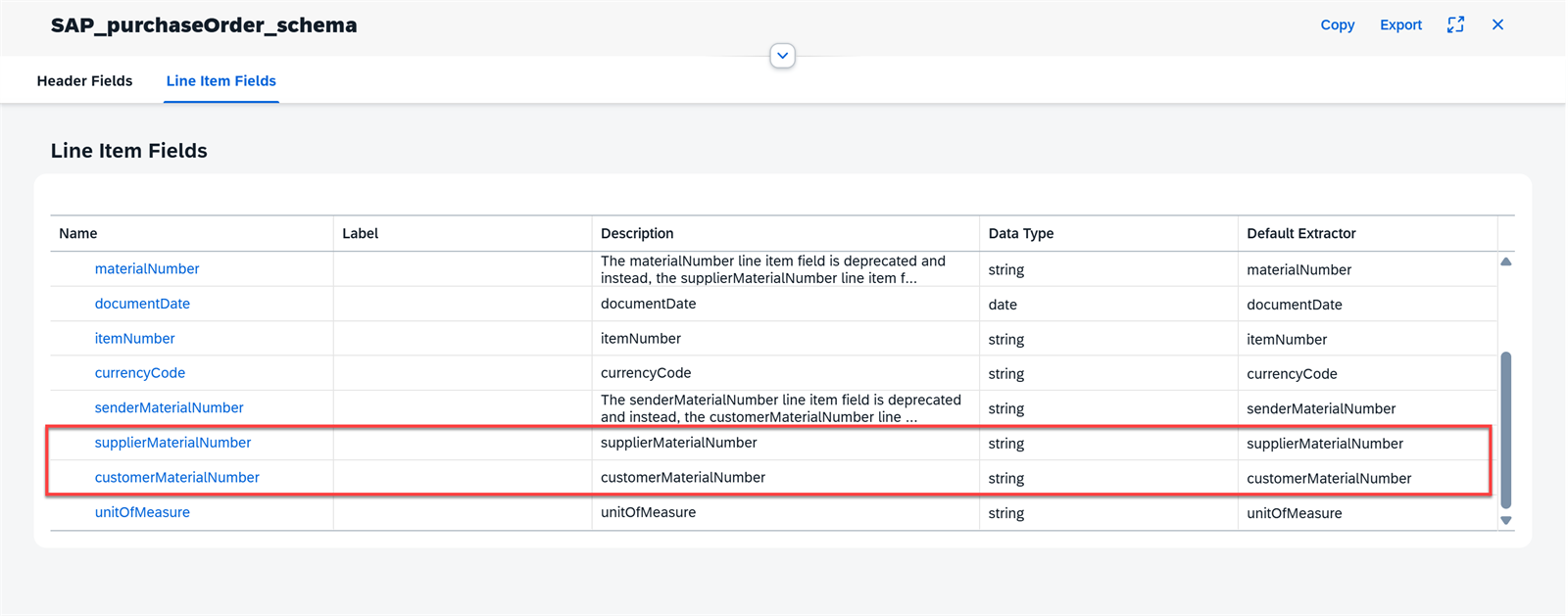The height and width of the screenshot is (616, 1568).
Task: Click string data type in senderMaterialNumber row
Action: click(x=1005, y=408)
